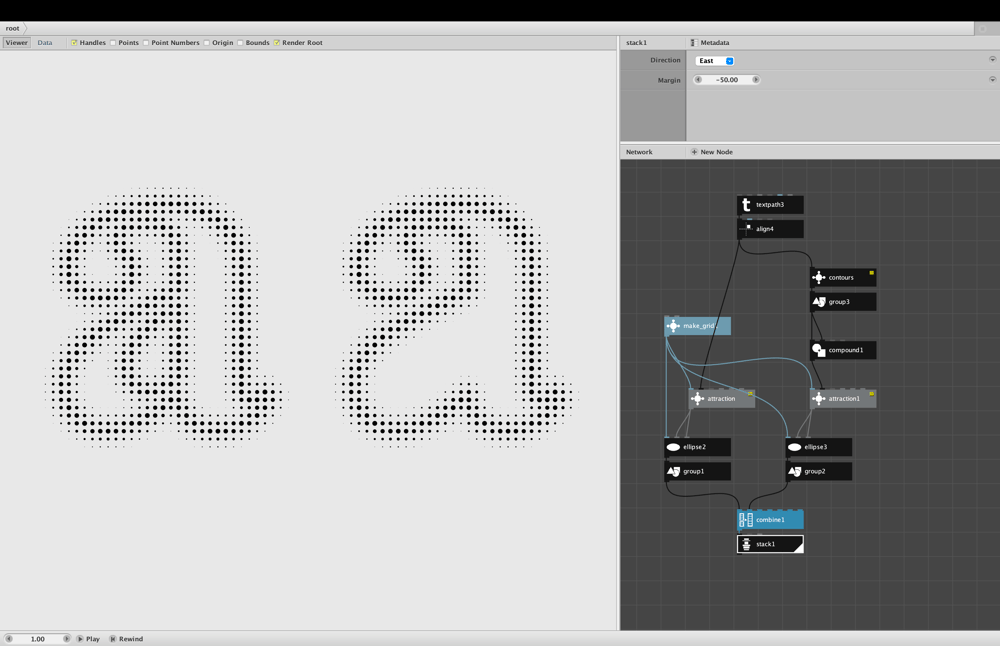Enable the Point Numbers checkbox
Viewport: 1000px width, 646px height.
tap(146, 43)
